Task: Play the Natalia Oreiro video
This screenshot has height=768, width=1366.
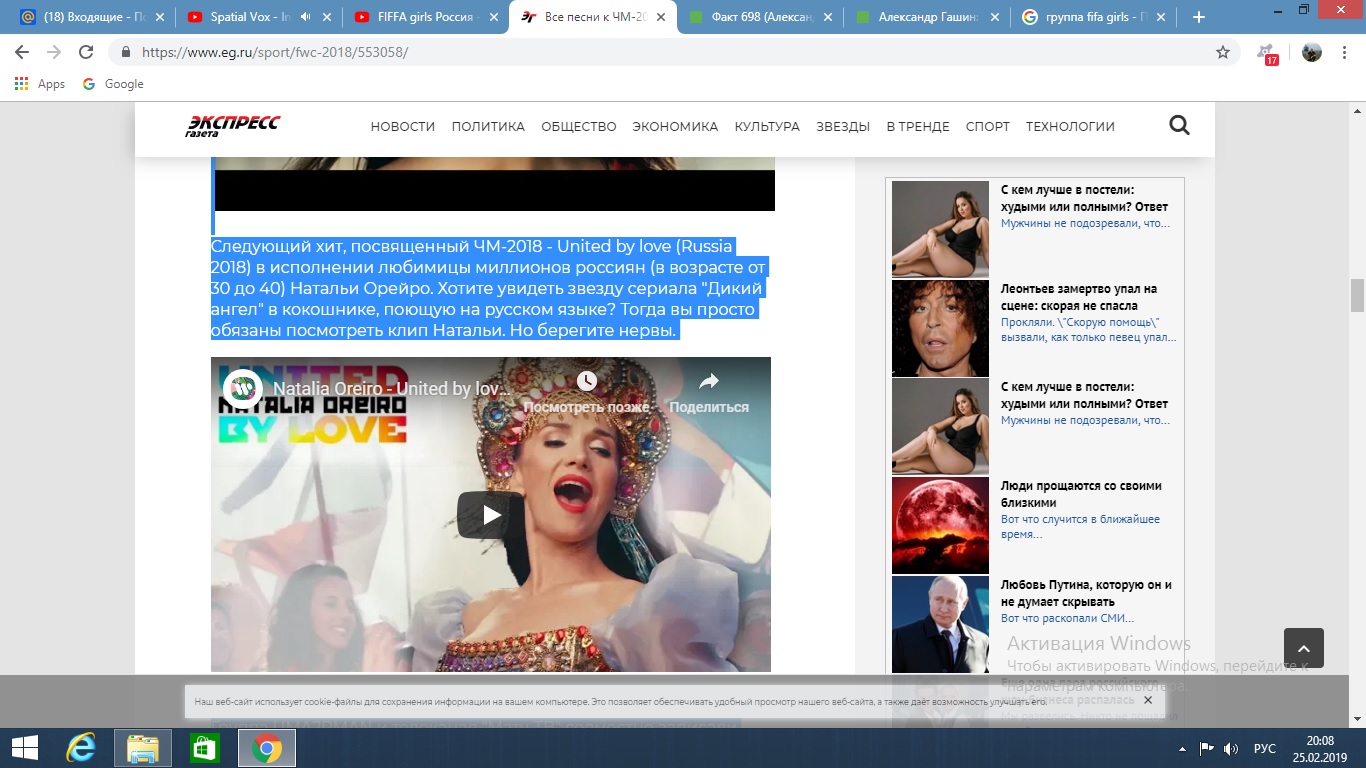Action: (491, 515)
